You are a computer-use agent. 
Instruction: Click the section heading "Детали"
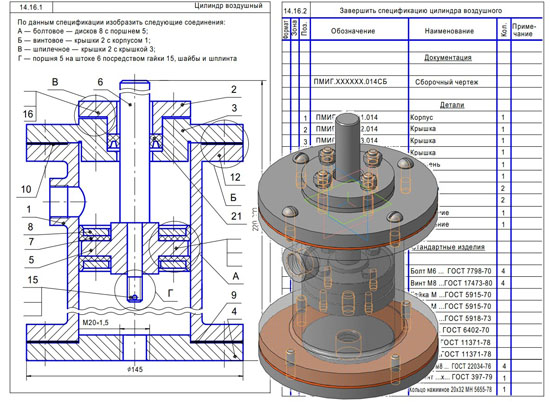click(x=452, y=105)
